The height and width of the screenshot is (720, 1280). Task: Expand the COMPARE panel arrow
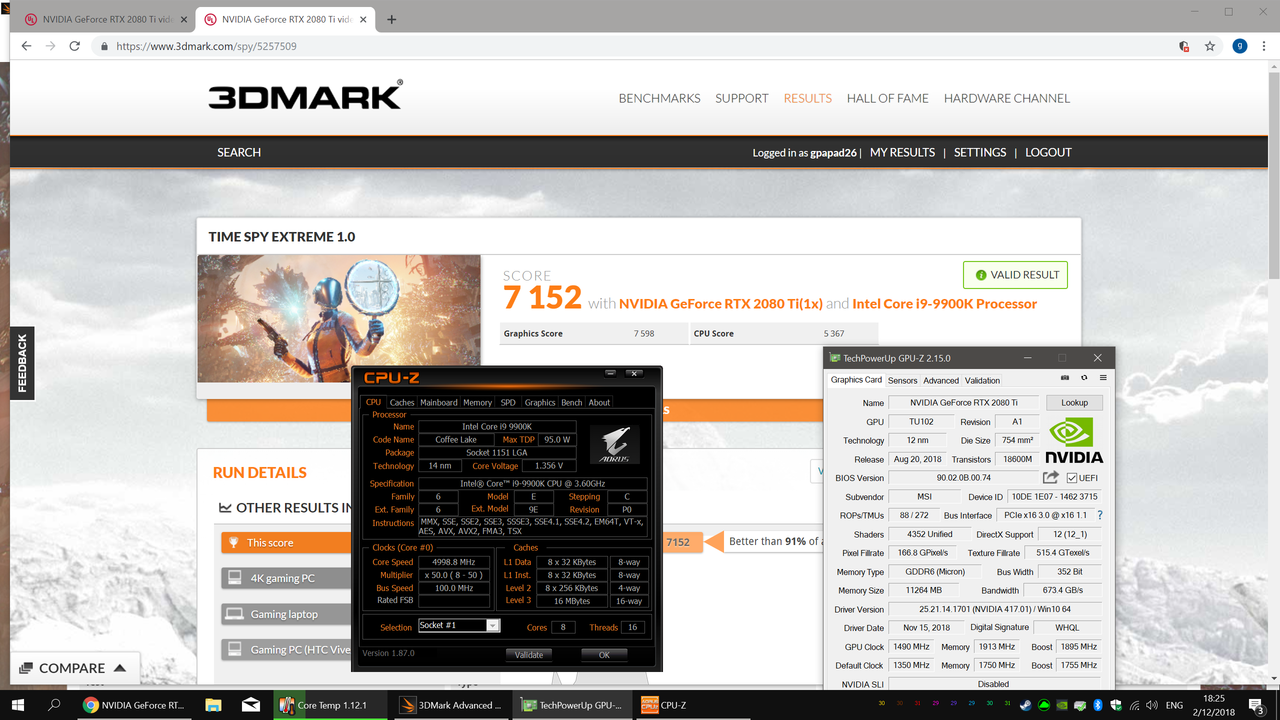click(x=120, y=668)
